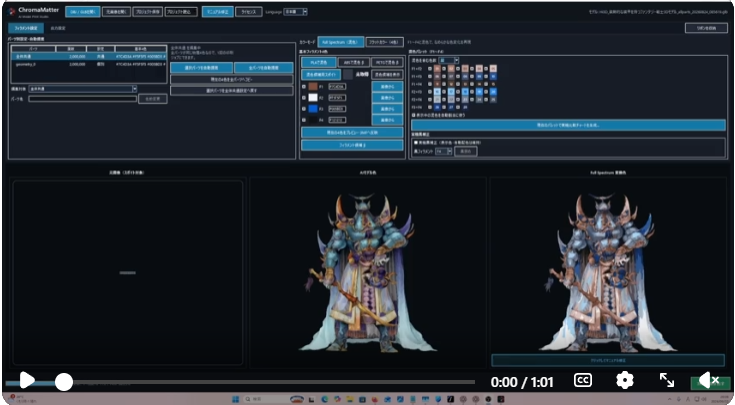Image resolution: width=735 pixels, height=405 pixels.
Task: Click the first mixed swatch in the F2+F3 row
Action: (437, 92)
